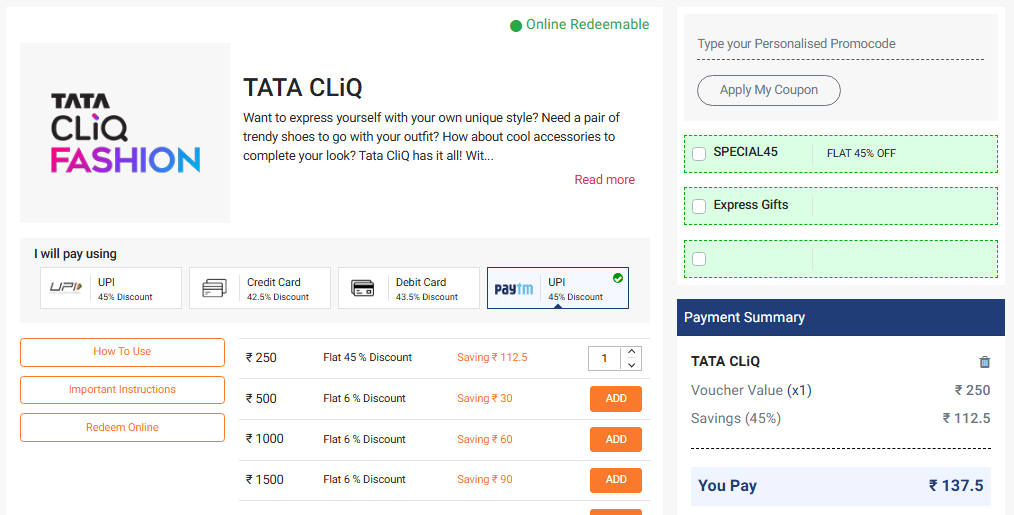Click green checkmark on Paytm UPI option
This screenshot has width=1014, height=515.
(x=618, y=278)
